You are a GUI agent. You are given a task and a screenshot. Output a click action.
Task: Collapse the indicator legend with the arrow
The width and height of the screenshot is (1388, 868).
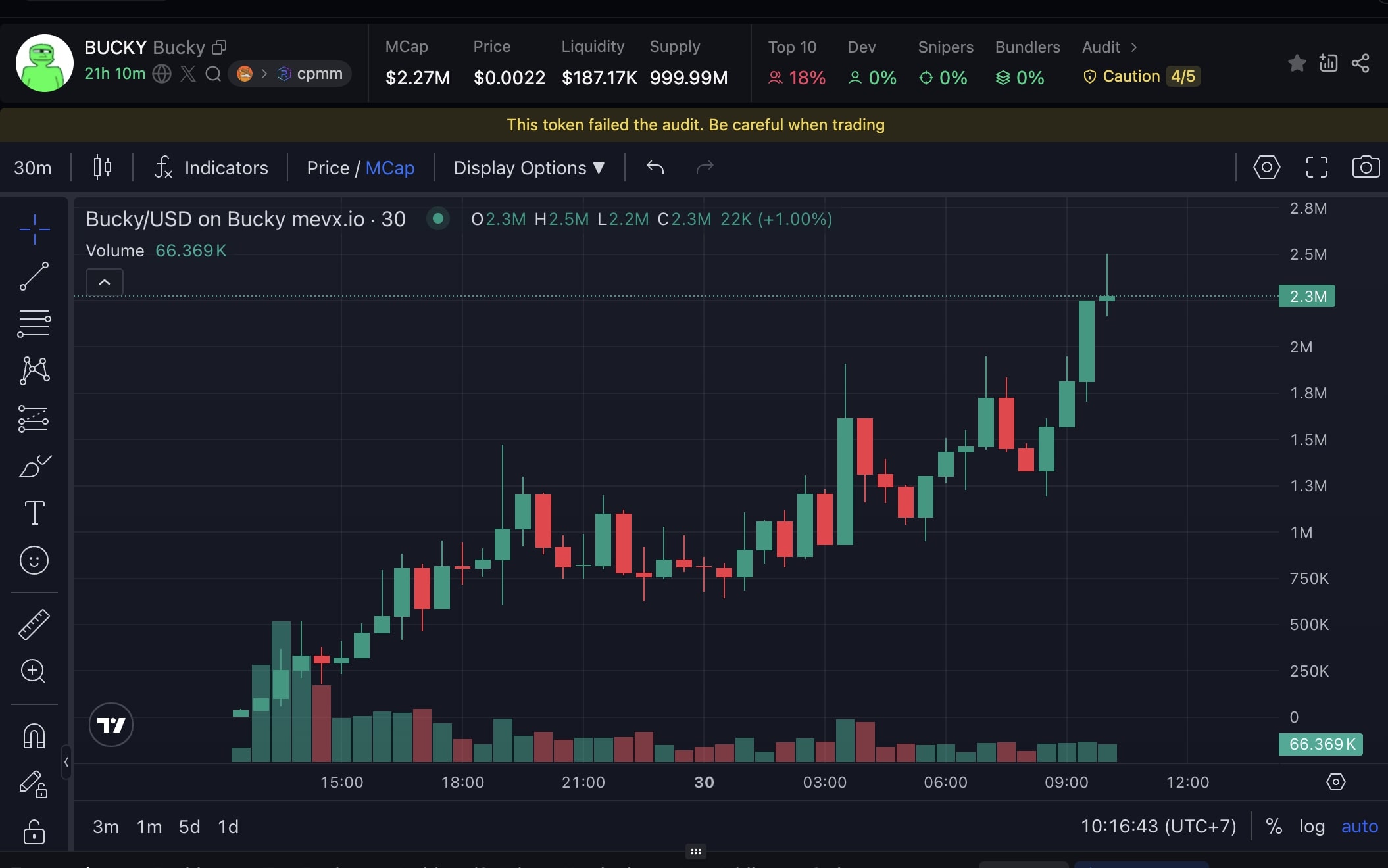click(x=105, y=282)
